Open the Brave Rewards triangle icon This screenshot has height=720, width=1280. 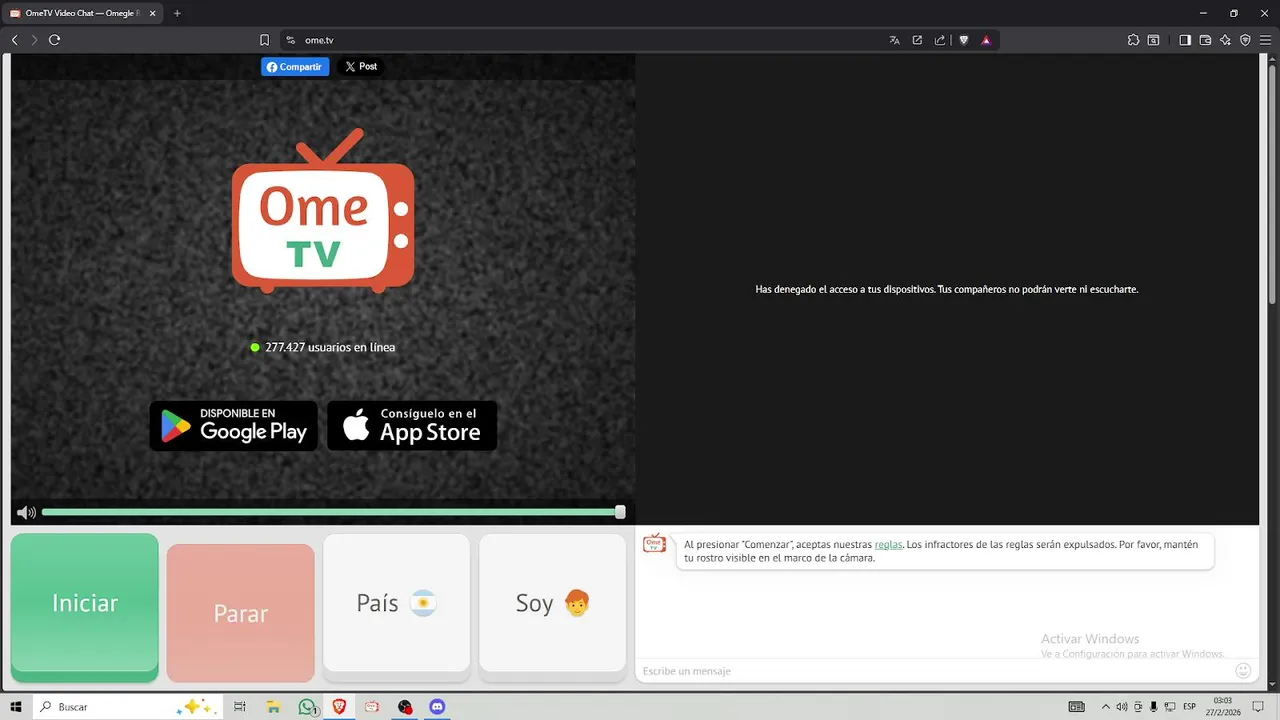point(986,40)
